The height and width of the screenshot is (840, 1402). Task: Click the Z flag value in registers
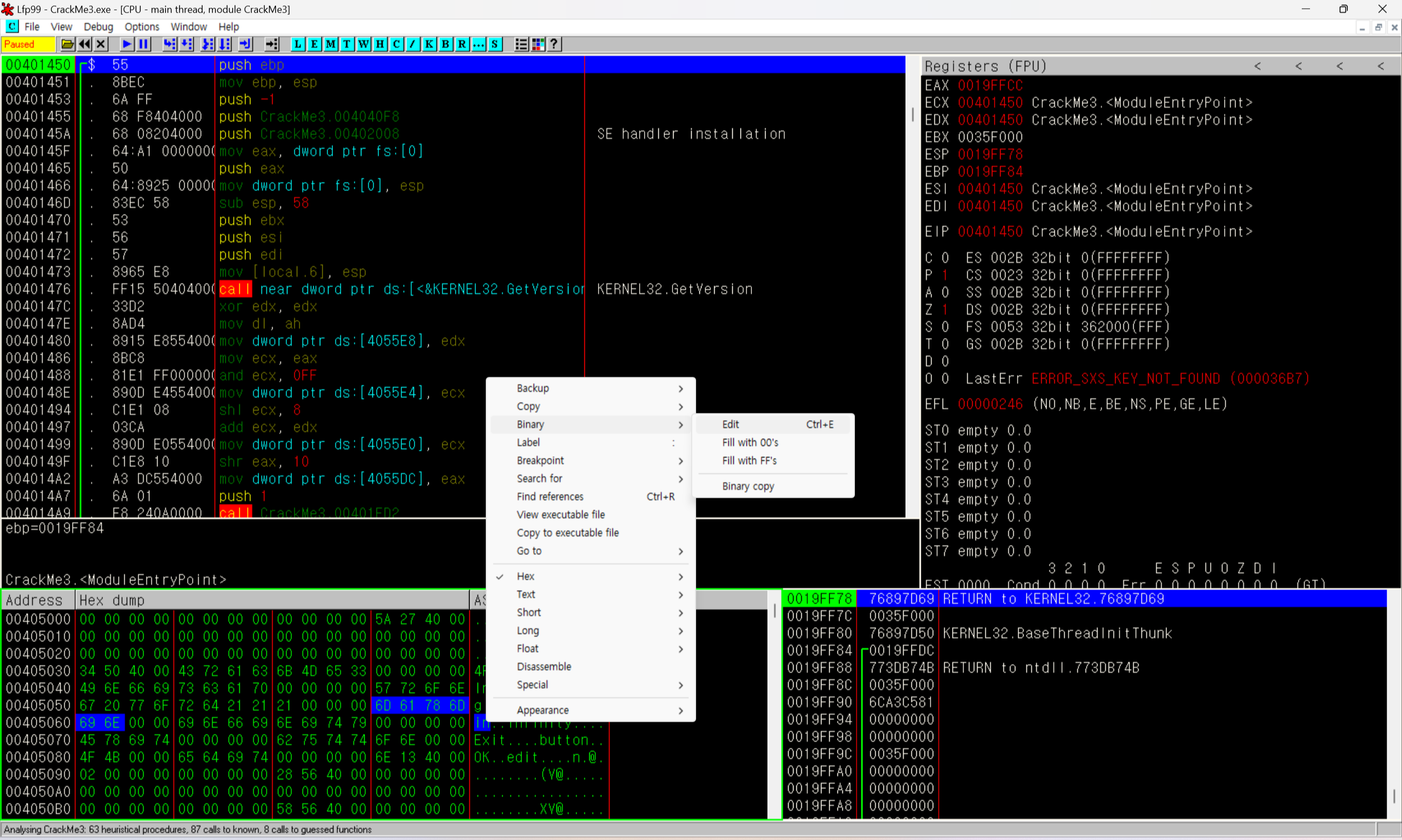[x=945, y=309]
